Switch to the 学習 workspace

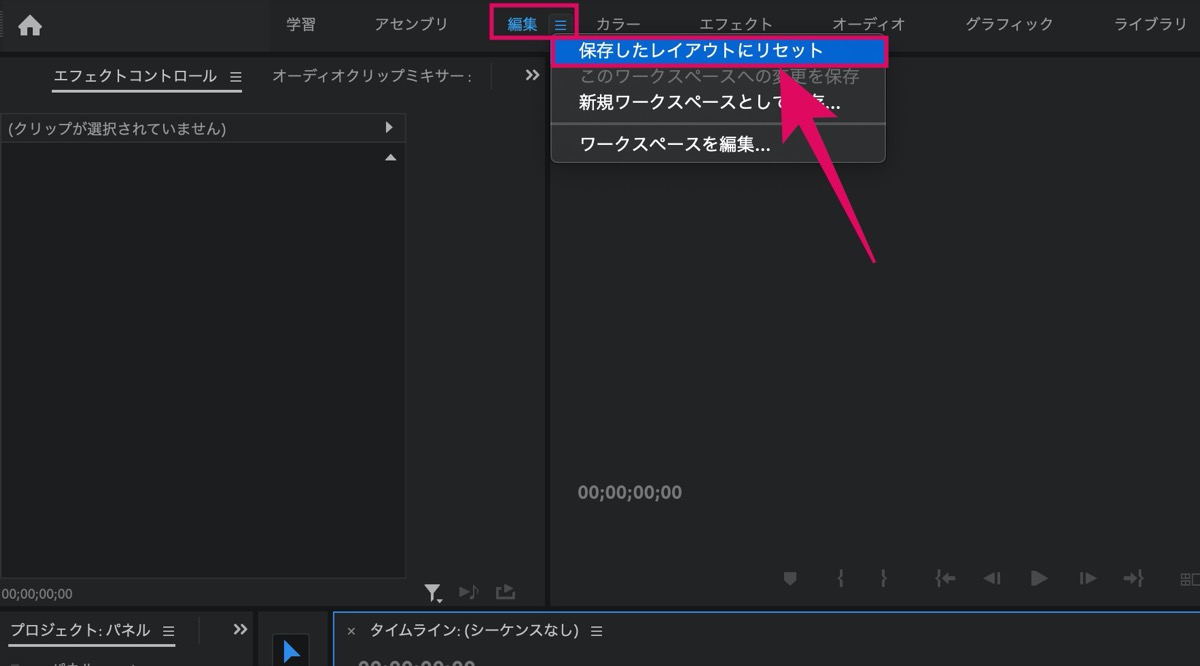(301, 25)
